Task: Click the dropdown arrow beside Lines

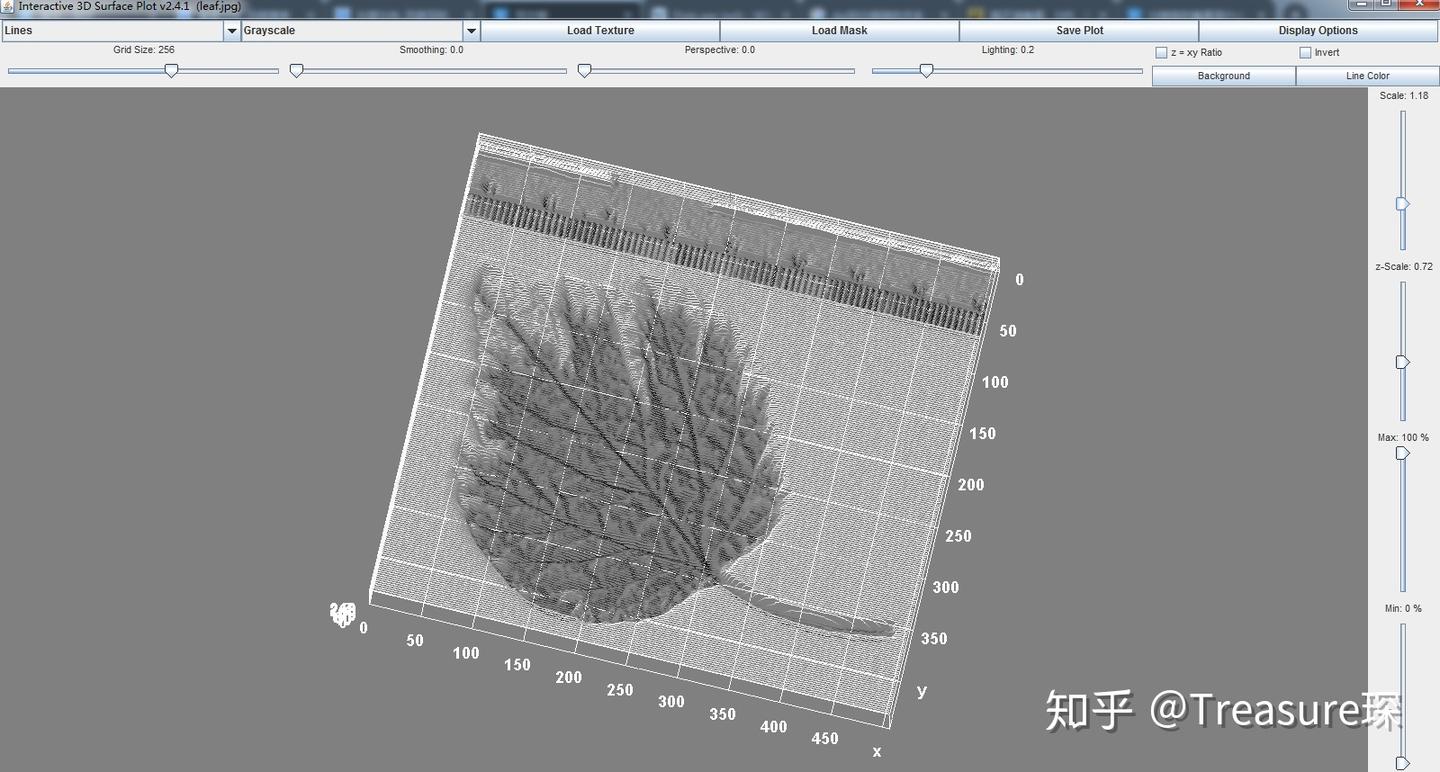Action: [231, 30]
